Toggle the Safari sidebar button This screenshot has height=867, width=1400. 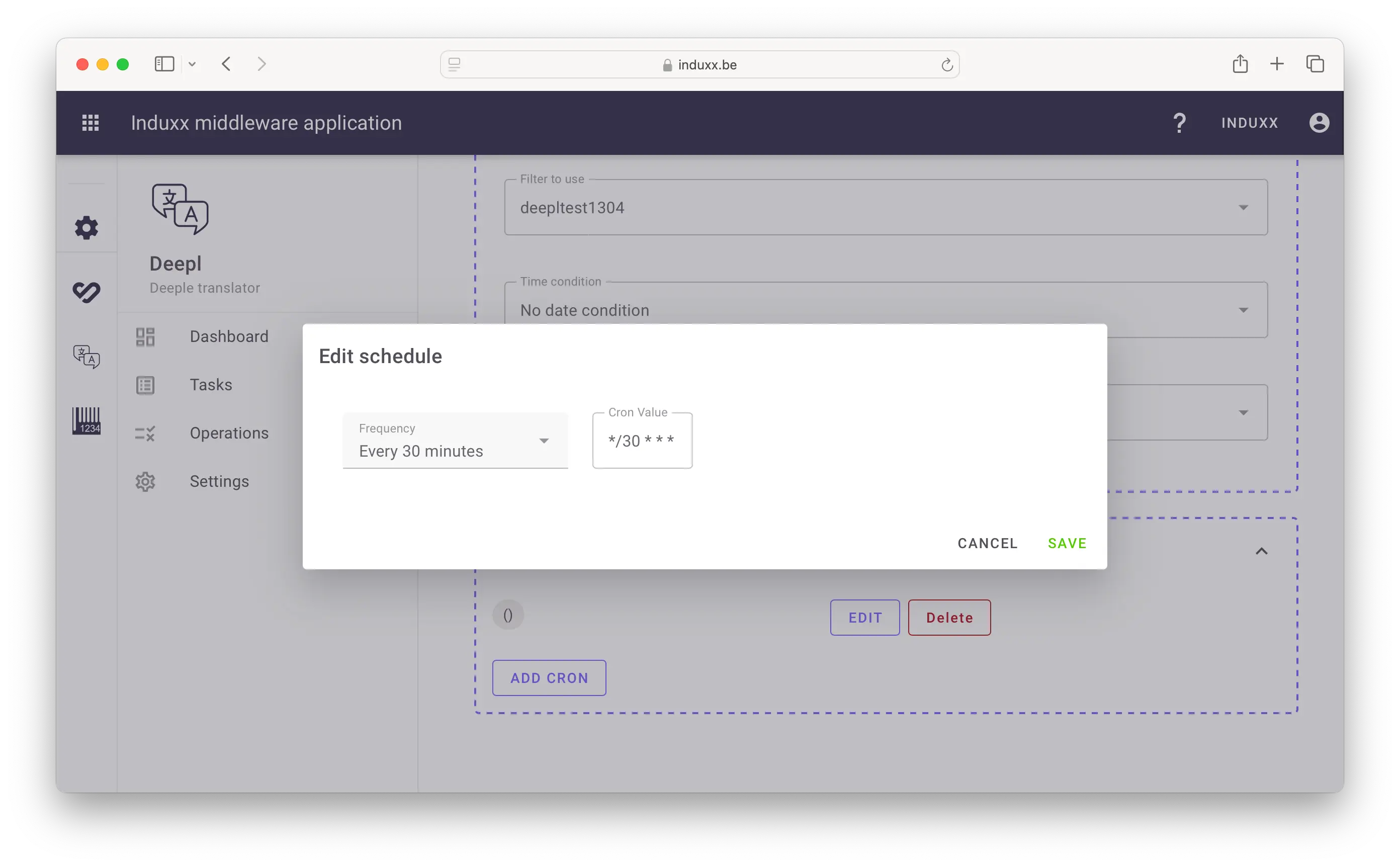(x=164, y=64)
